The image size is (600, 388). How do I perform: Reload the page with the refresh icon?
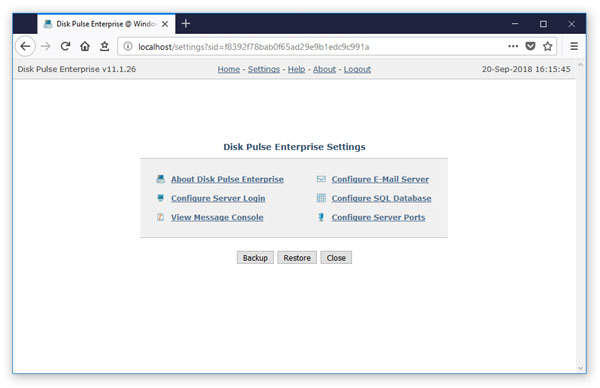pos(65,46)
